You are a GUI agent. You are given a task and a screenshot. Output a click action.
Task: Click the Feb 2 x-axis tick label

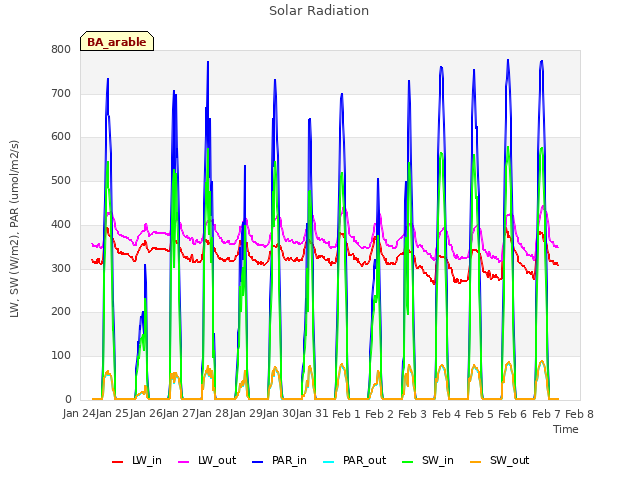(x=379, y=414)
